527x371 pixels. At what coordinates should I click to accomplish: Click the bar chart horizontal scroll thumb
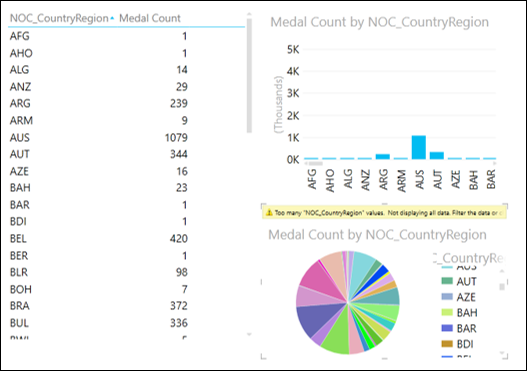coord(316,164)
